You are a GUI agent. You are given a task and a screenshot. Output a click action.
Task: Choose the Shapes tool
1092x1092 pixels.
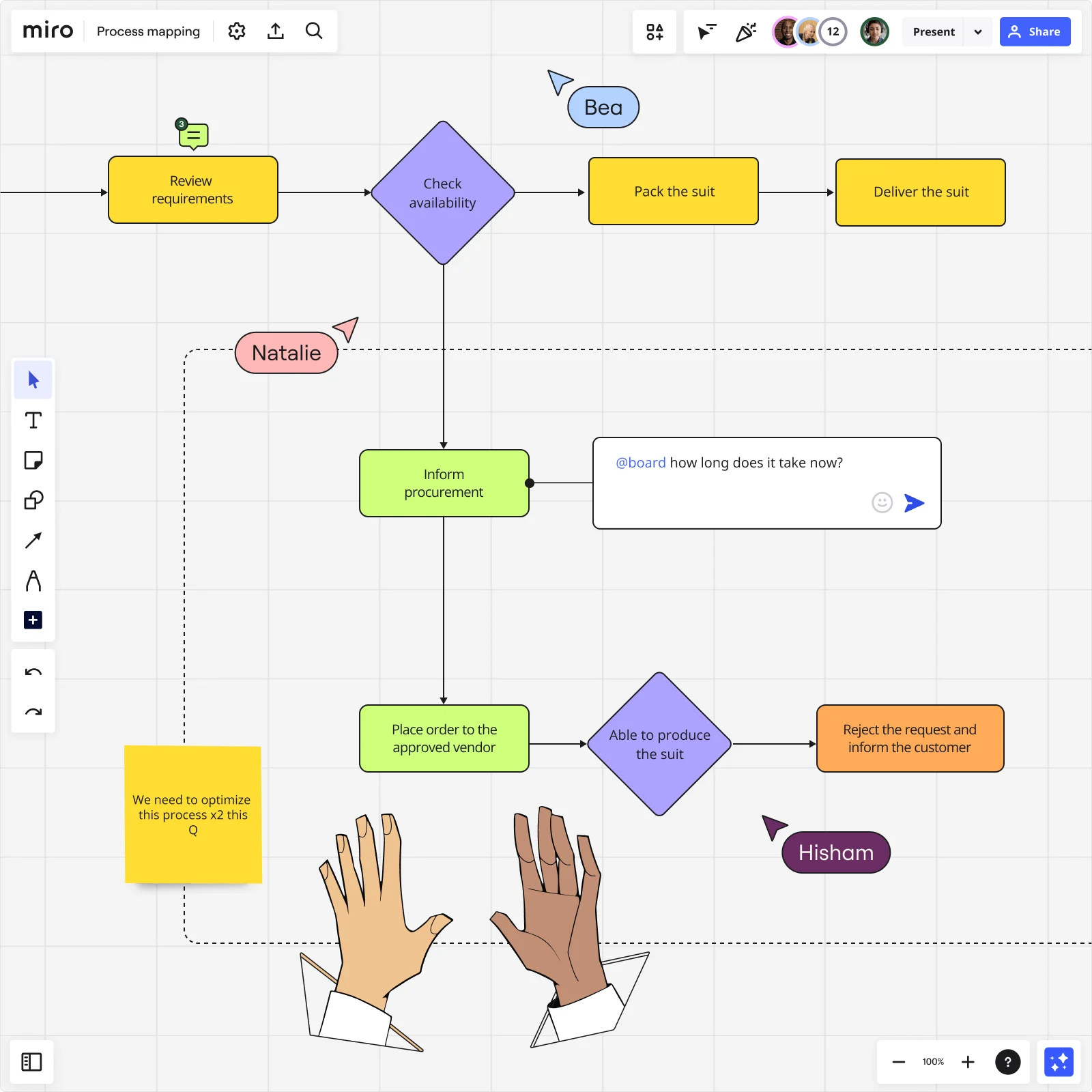pos(33,500)
